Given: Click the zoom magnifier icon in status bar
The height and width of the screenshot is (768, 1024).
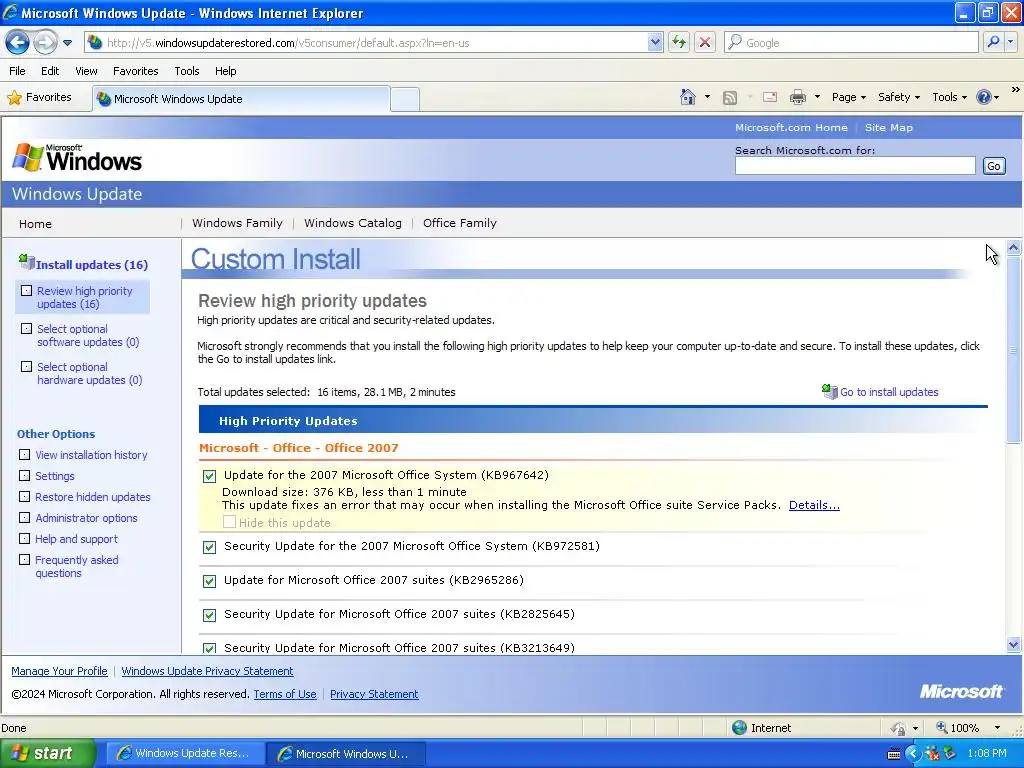Looking at the screenshot, I should (942, 728).
